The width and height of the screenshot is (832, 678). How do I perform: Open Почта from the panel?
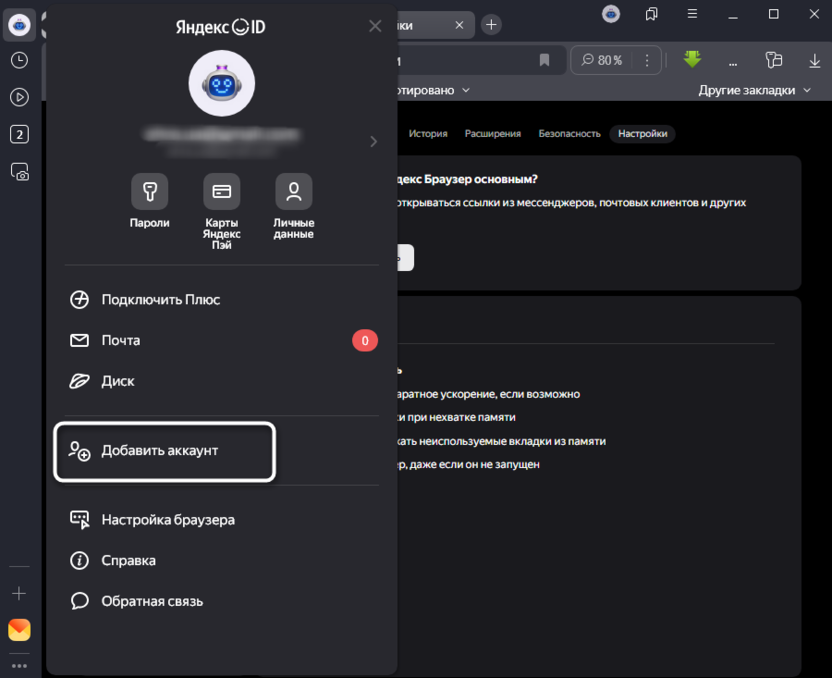point(222,341)
